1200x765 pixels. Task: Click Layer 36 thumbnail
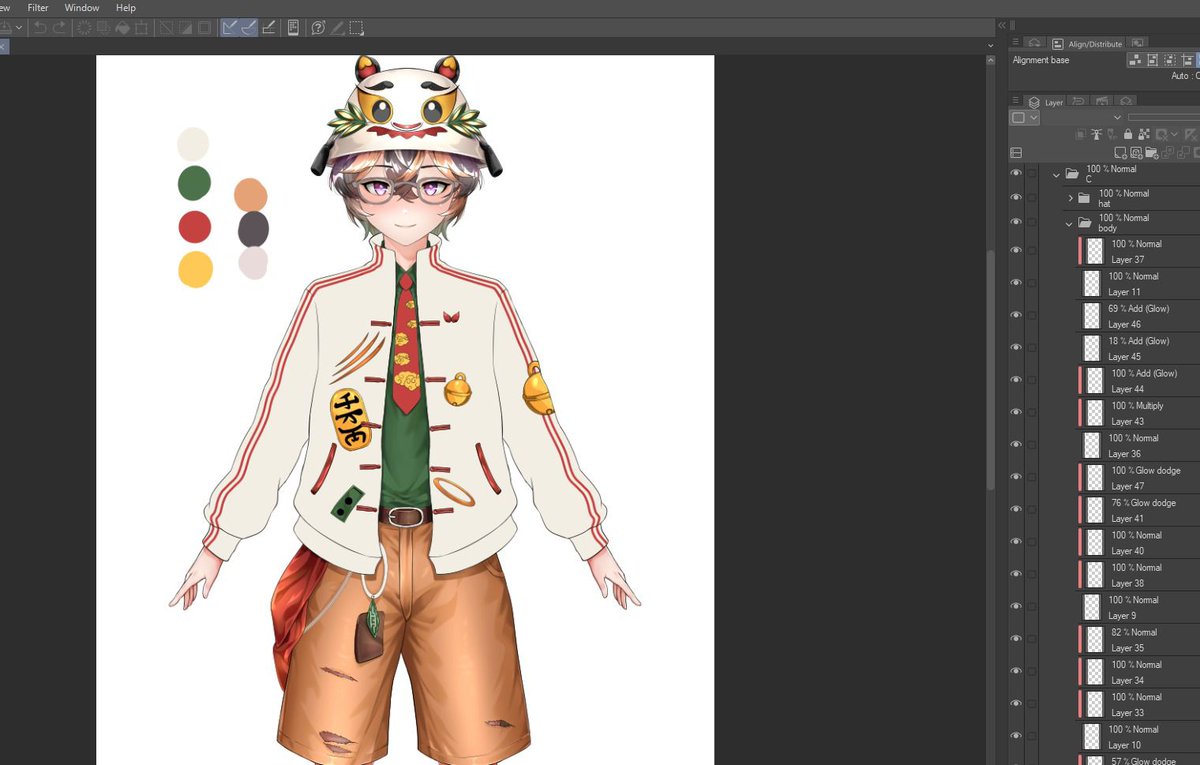point(1092,446)
